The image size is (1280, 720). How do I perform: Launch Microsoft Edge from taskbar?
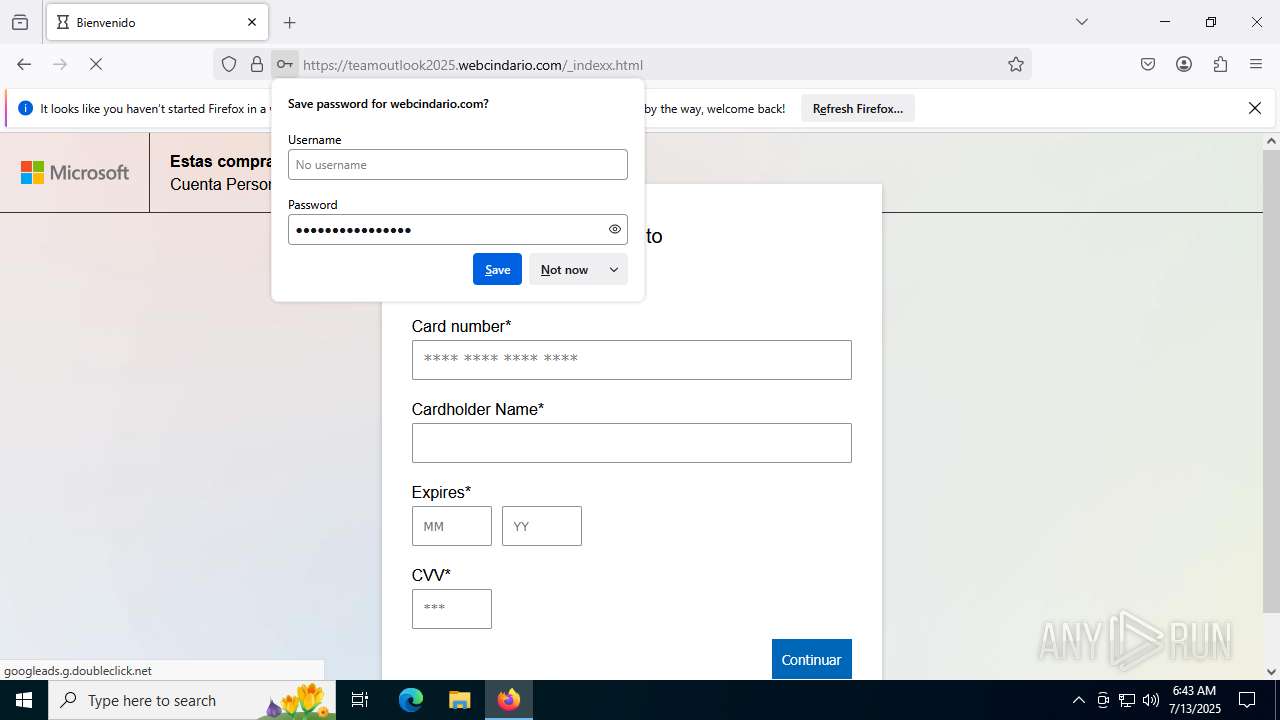(411, 700)
